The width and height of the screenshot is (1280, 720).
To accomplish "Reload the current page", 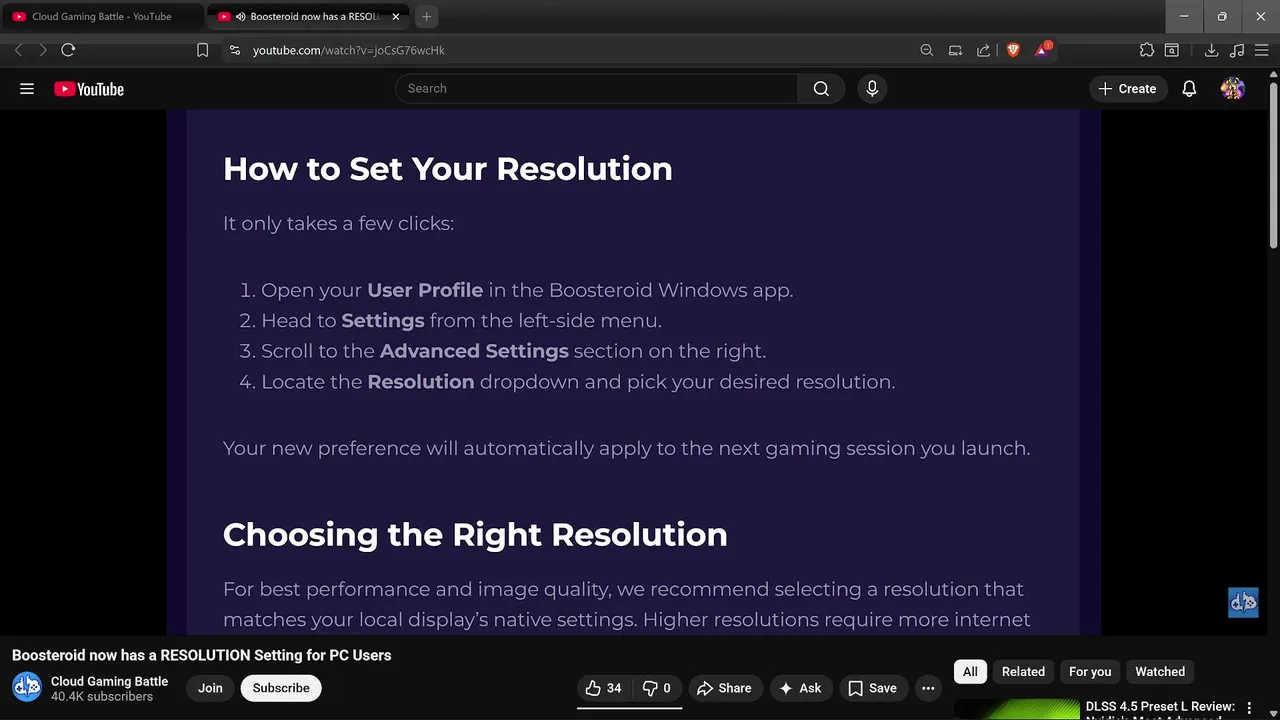I will click(x=68, y=50).
